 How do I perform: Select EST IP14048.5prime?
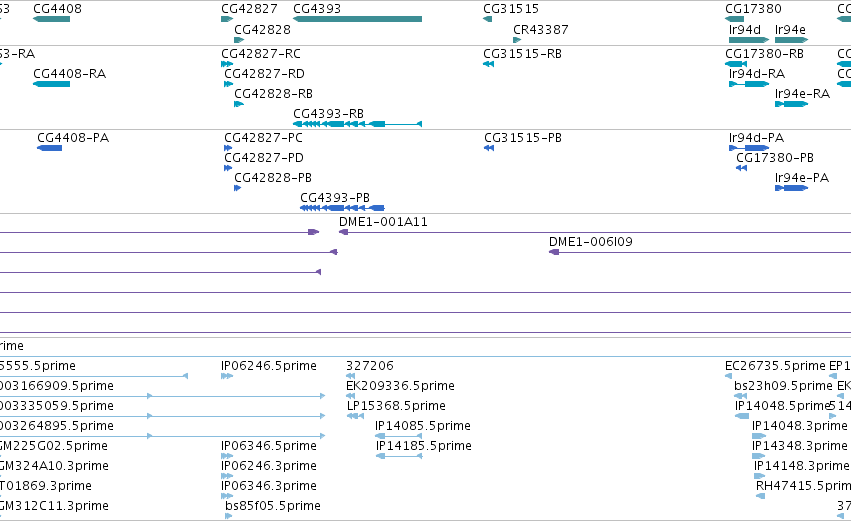click(x=783, y=406)
